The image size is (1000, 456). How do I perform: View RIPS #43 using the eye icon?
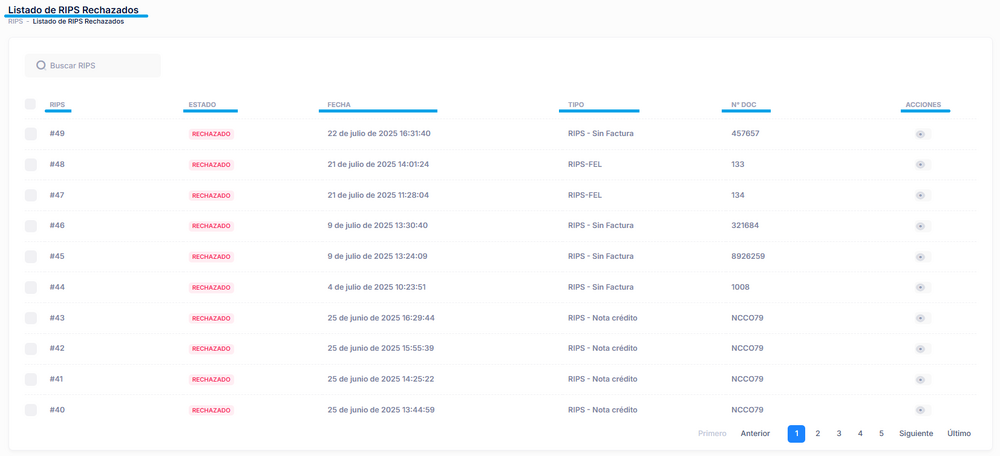920,319
